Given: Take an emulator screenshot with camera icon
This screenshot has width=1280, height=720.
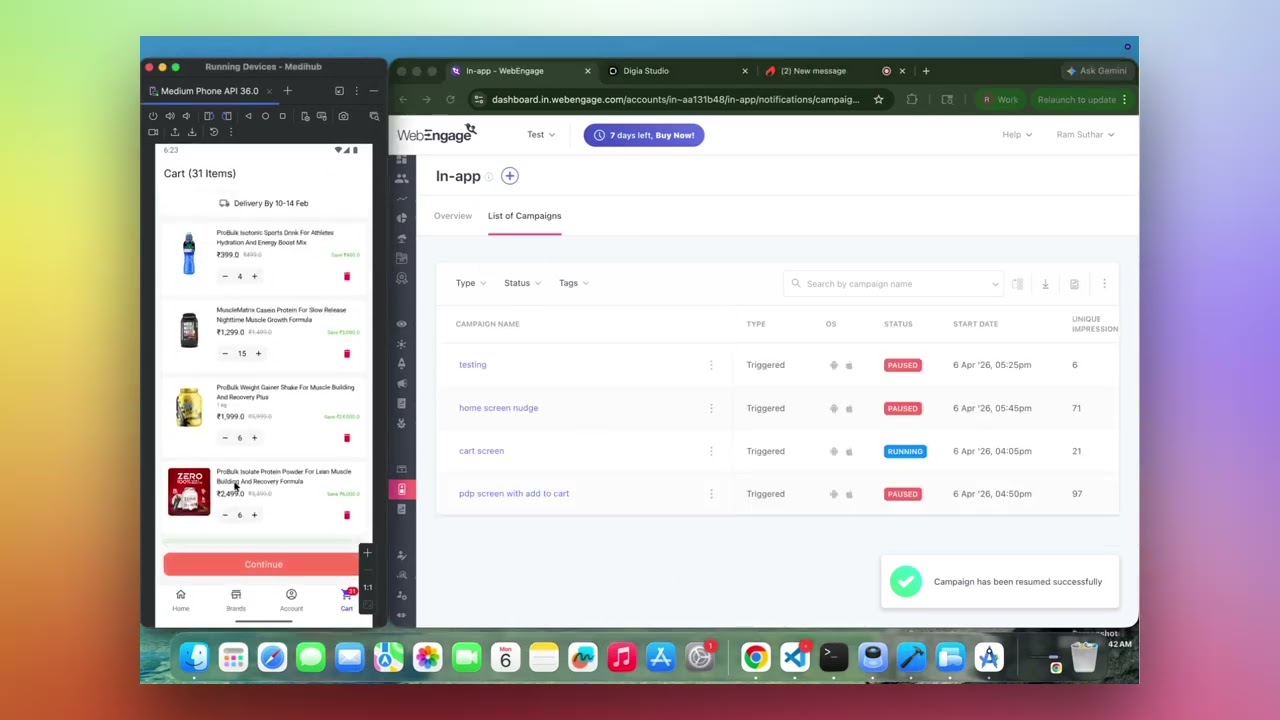Looking at the screenshot, I should (x=343, y=116).
